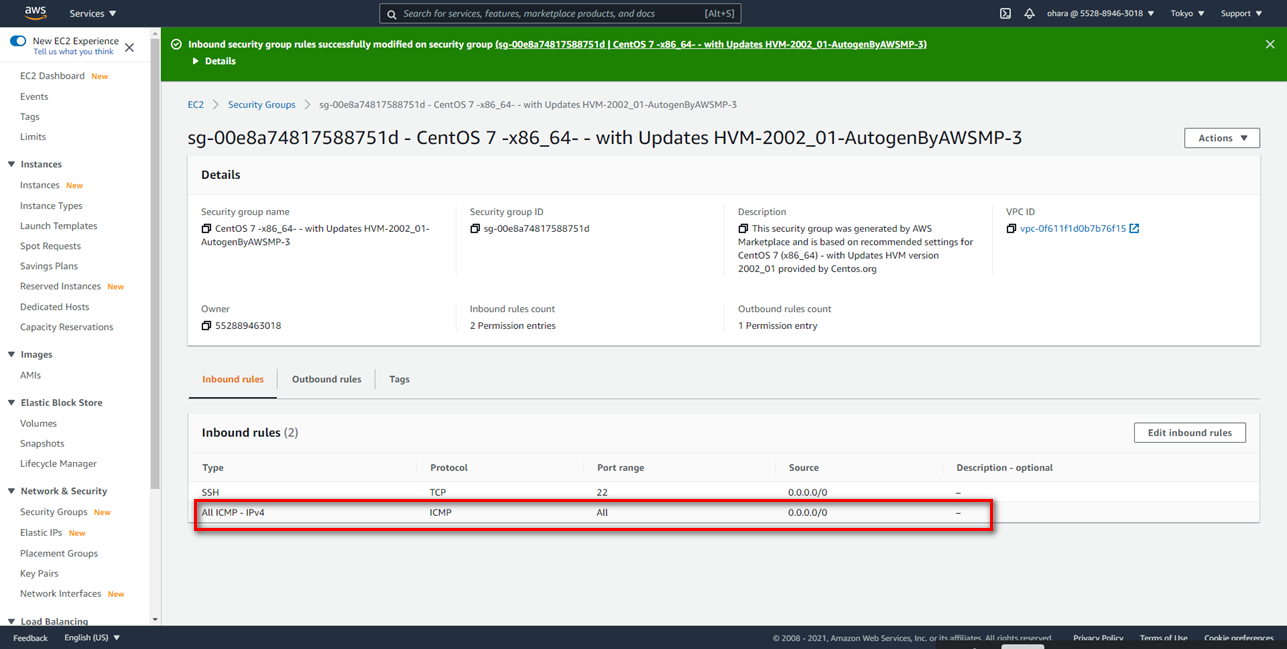Viewport: 1287px width, 649px height.
Task: Copy security group ID sg-00e8a74817588751d icon
Action: click(475, 228)
